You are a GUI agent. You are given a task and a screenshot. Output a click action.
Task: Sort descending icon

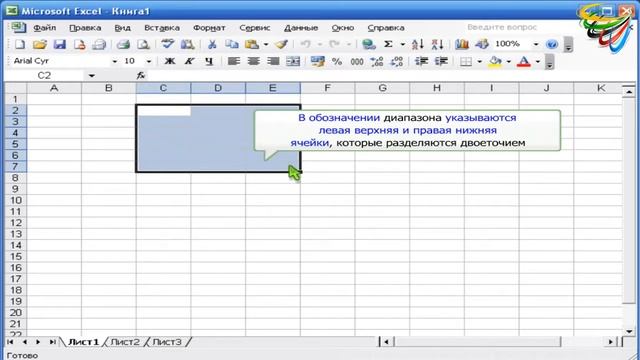[438, 44]
